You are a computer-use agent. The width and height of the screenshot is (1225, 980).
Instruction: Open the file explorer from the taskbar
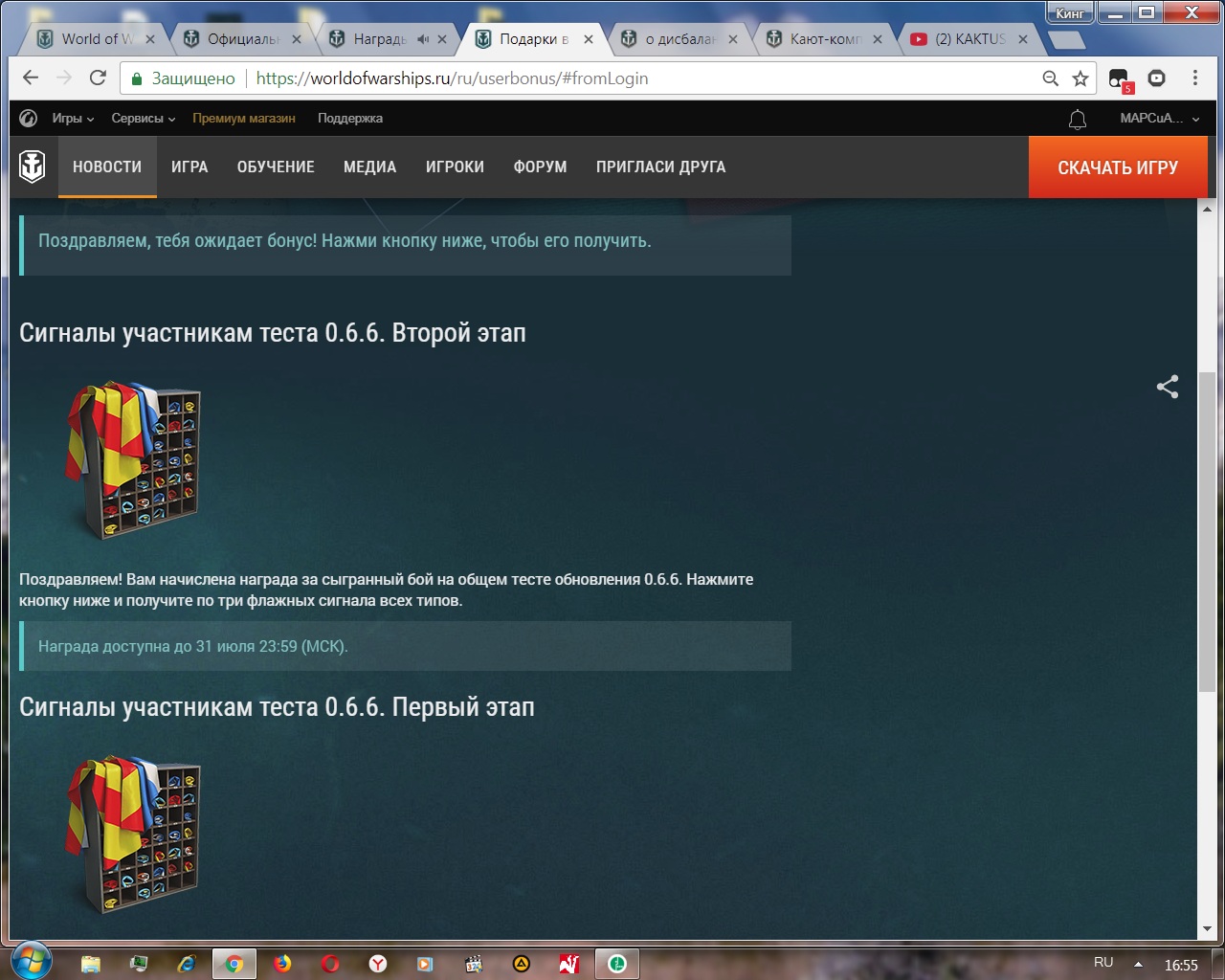(91, 964)
